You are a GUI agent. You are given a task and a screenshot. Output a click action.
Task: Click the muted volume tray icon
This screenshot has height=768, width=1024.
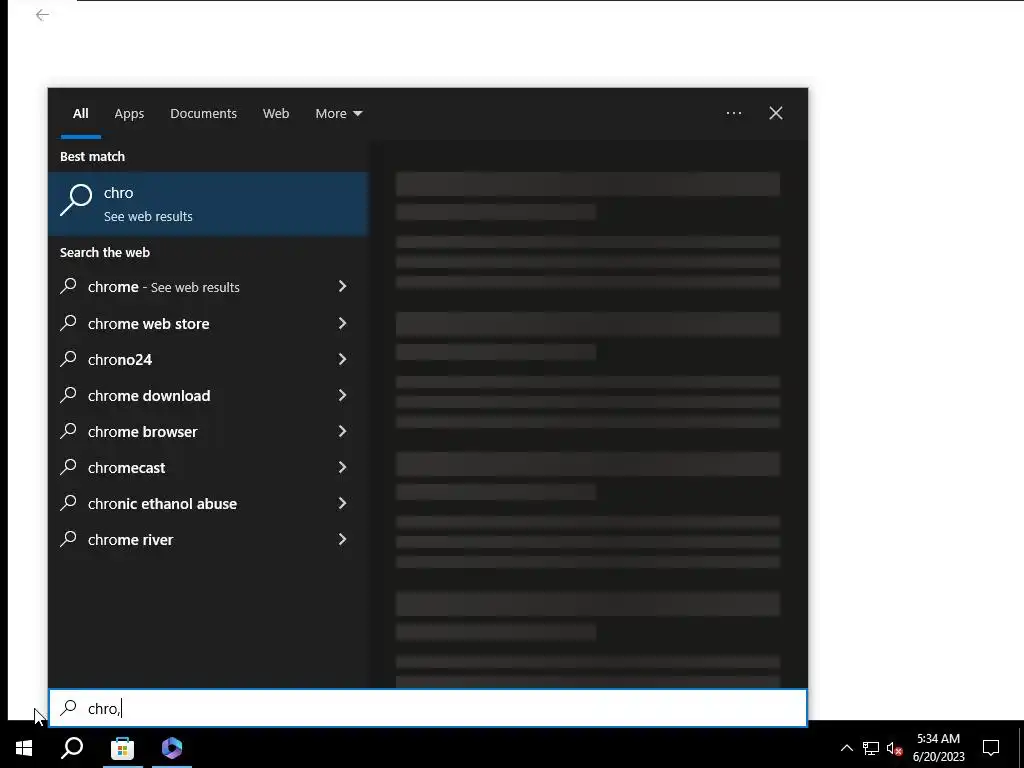[x=894, y=748]
